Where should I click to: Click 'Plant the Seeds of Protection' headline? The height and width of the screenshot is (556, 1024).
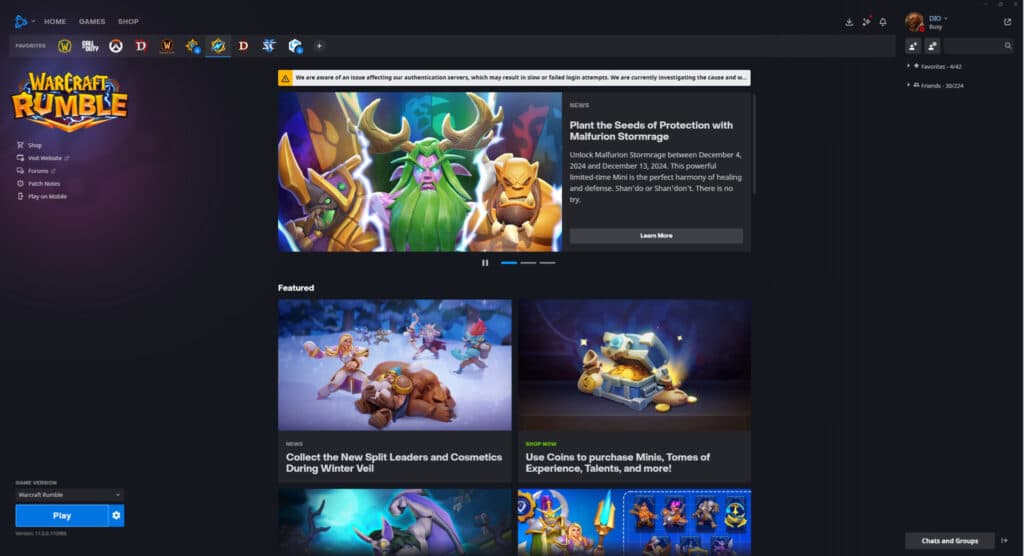click(x=651, y=131)
